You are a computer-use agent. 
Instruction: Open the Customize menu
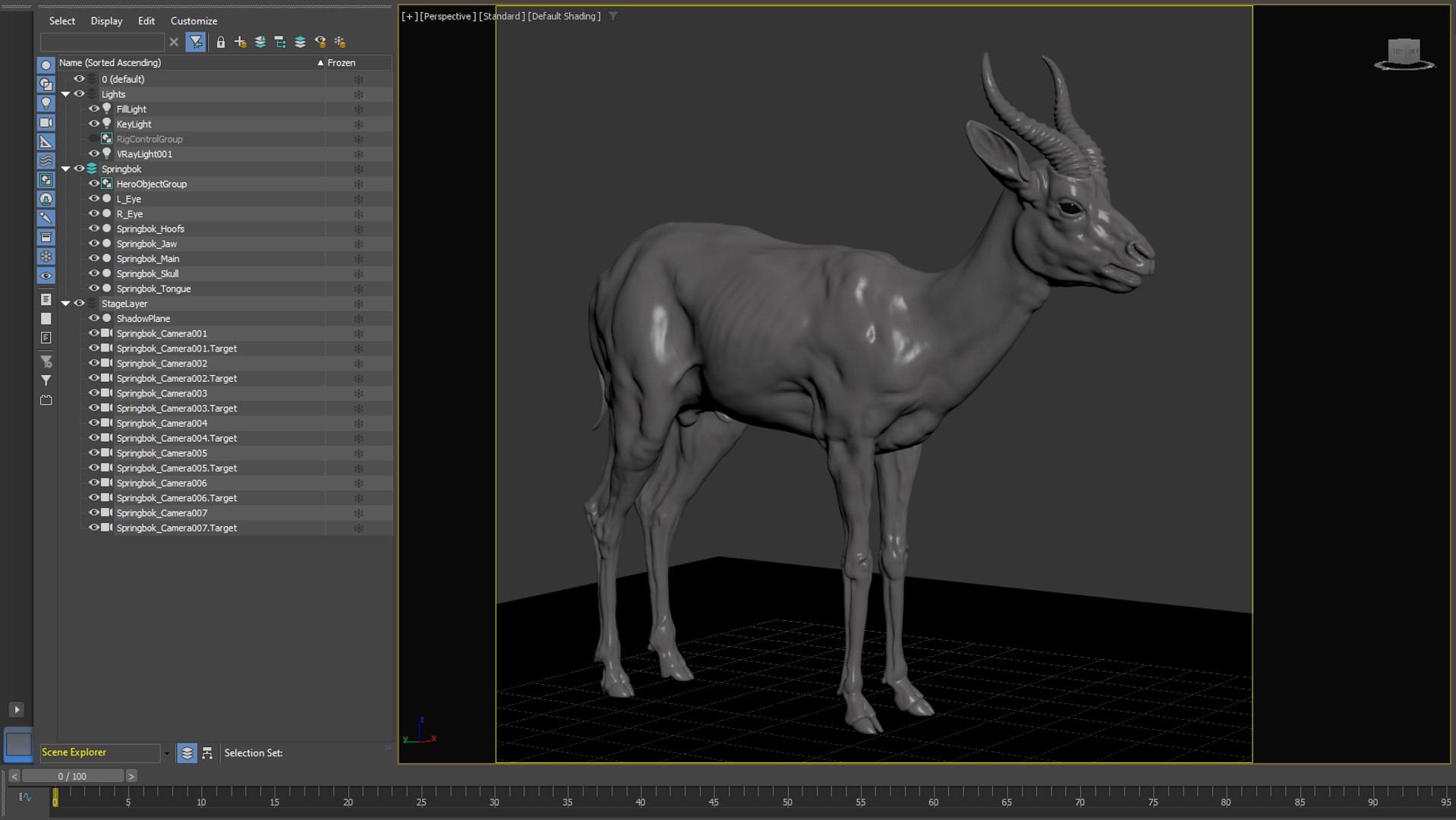click(x=194, y=21)
